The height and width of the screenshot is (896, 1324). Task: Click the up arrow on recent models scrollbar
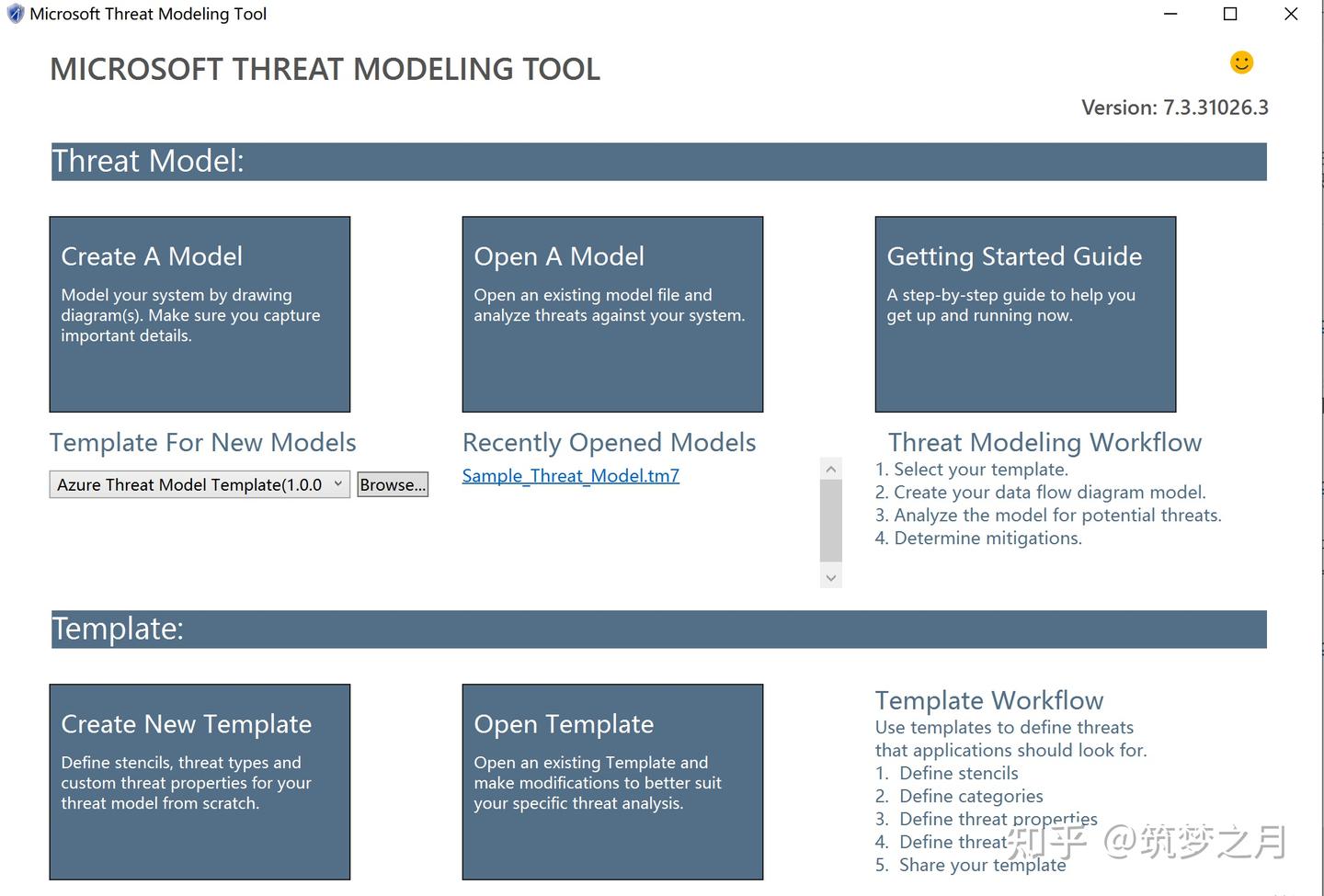click(x=830, y=468)
